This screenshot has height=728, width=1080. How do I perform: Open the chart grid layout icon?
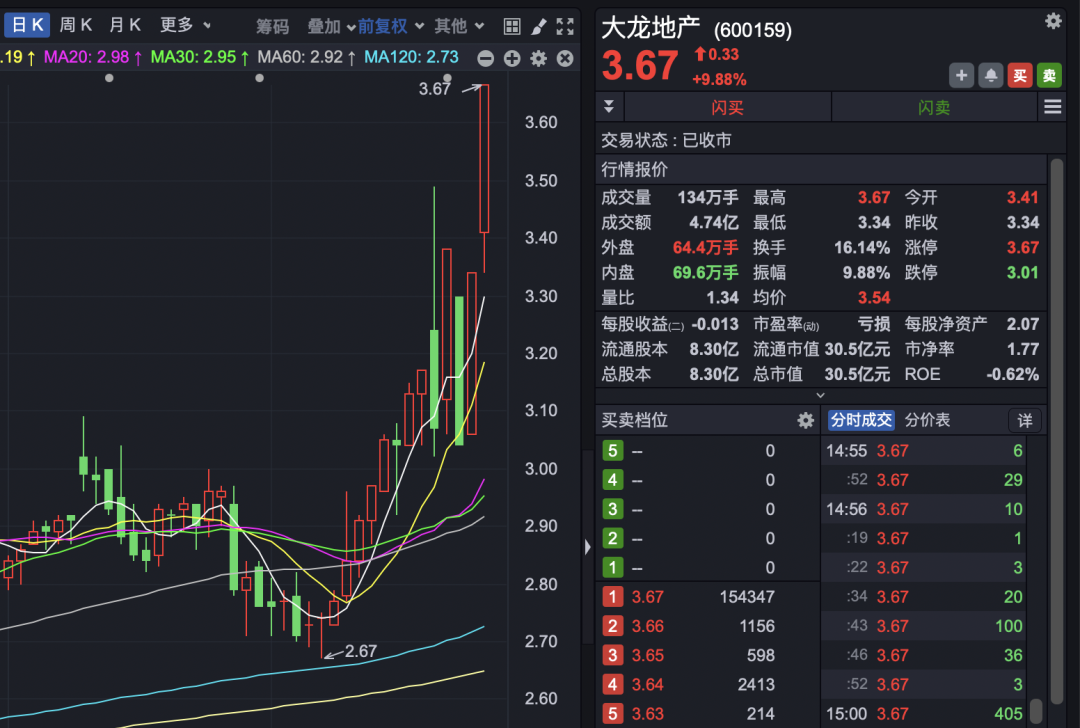pos(512,26)
